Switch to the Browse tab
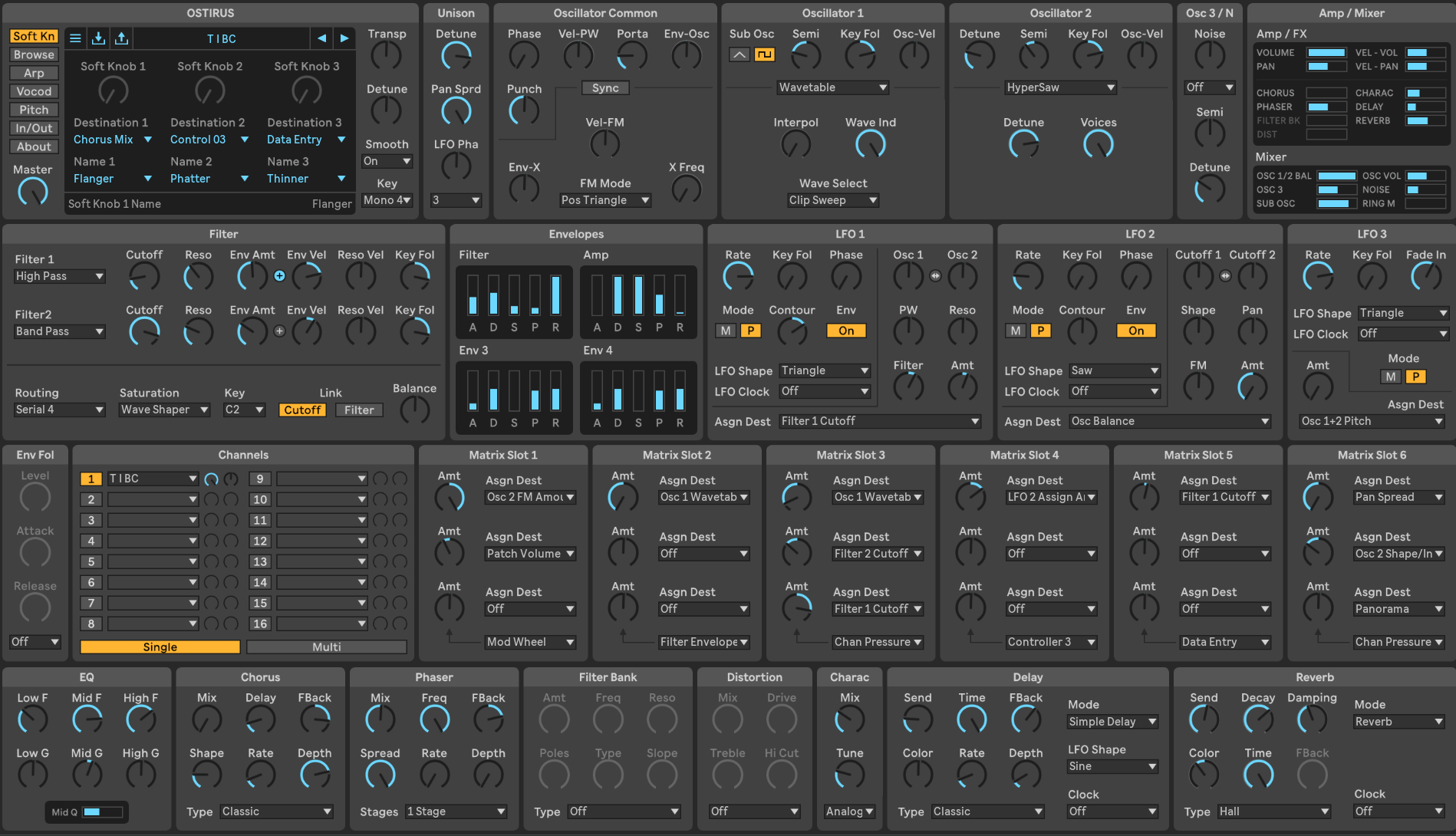 coord(34,54)
